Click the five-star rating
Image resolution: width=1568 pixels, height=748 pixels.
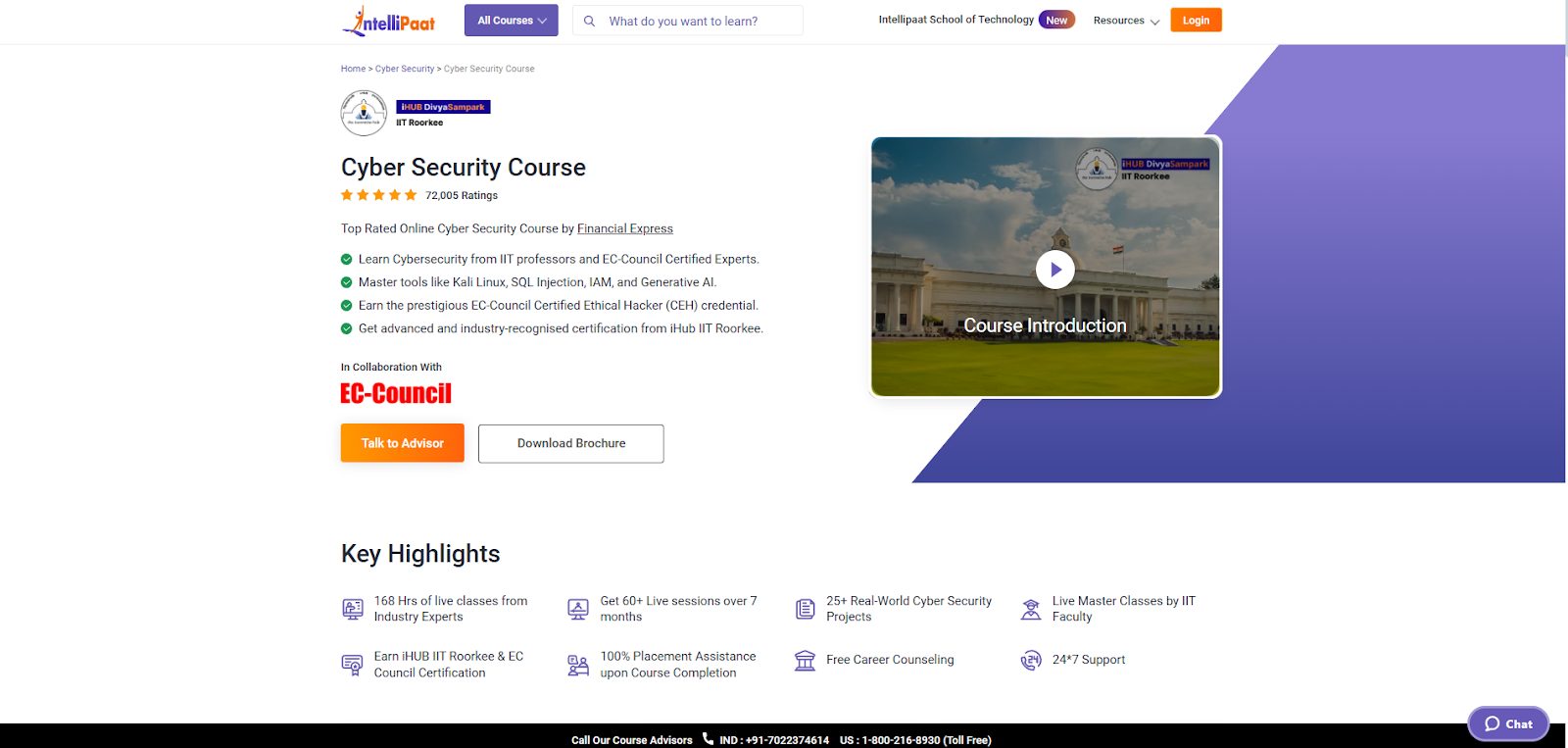coord(379,195)
